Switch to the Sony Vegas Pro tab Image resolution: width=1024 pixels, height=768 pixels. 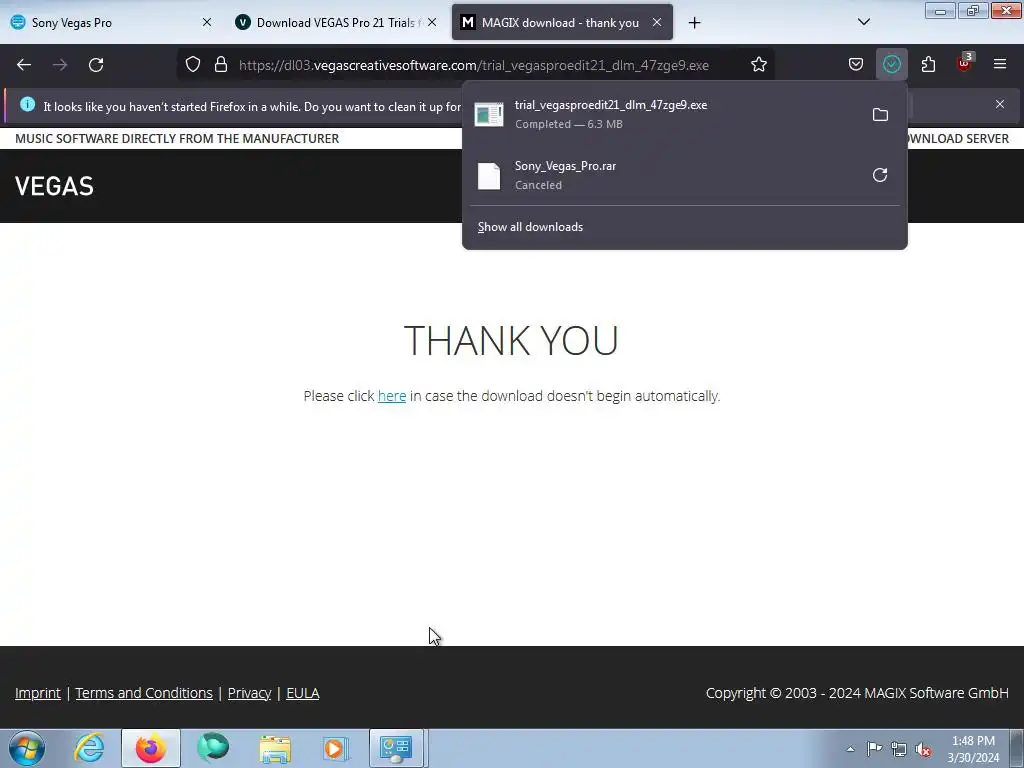click(x=112, y=23)
